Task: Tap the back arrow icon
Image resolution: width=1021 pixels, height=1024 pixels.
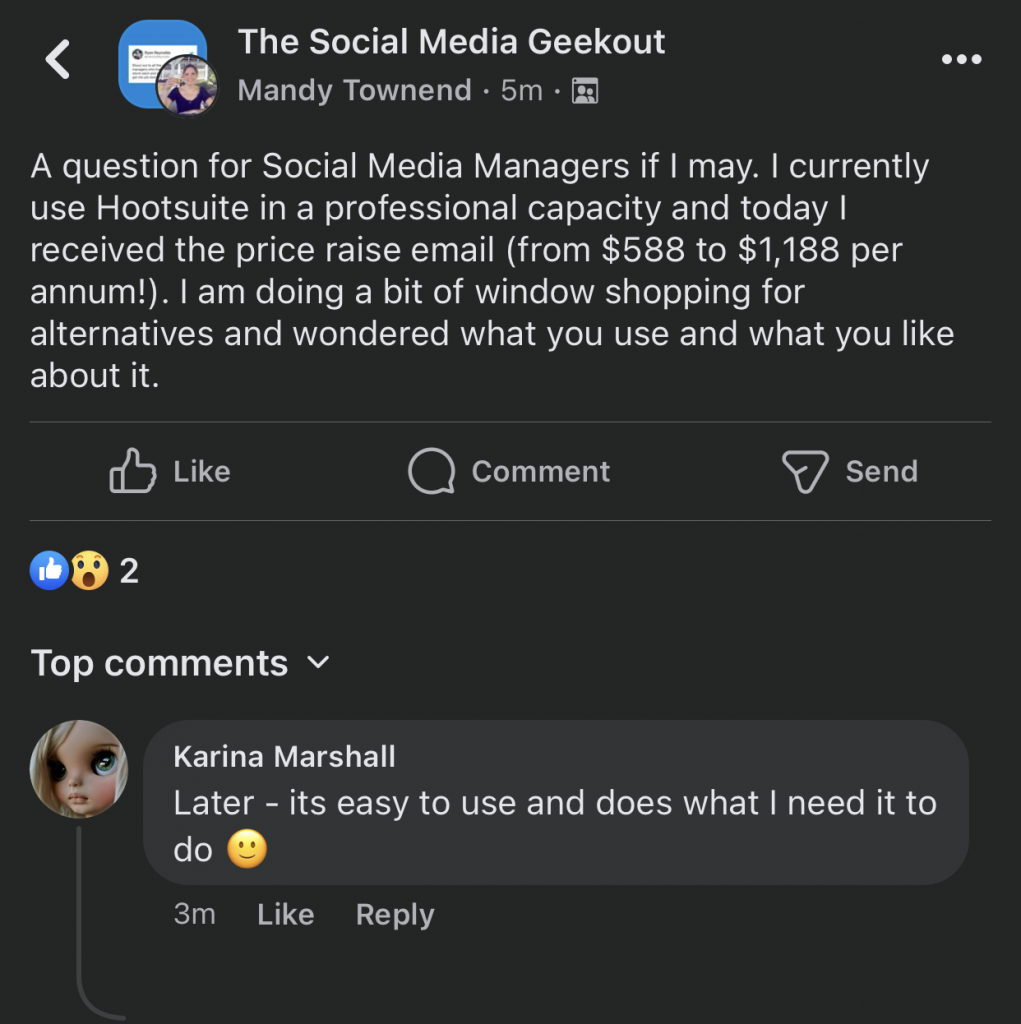Action: [58, 61]
